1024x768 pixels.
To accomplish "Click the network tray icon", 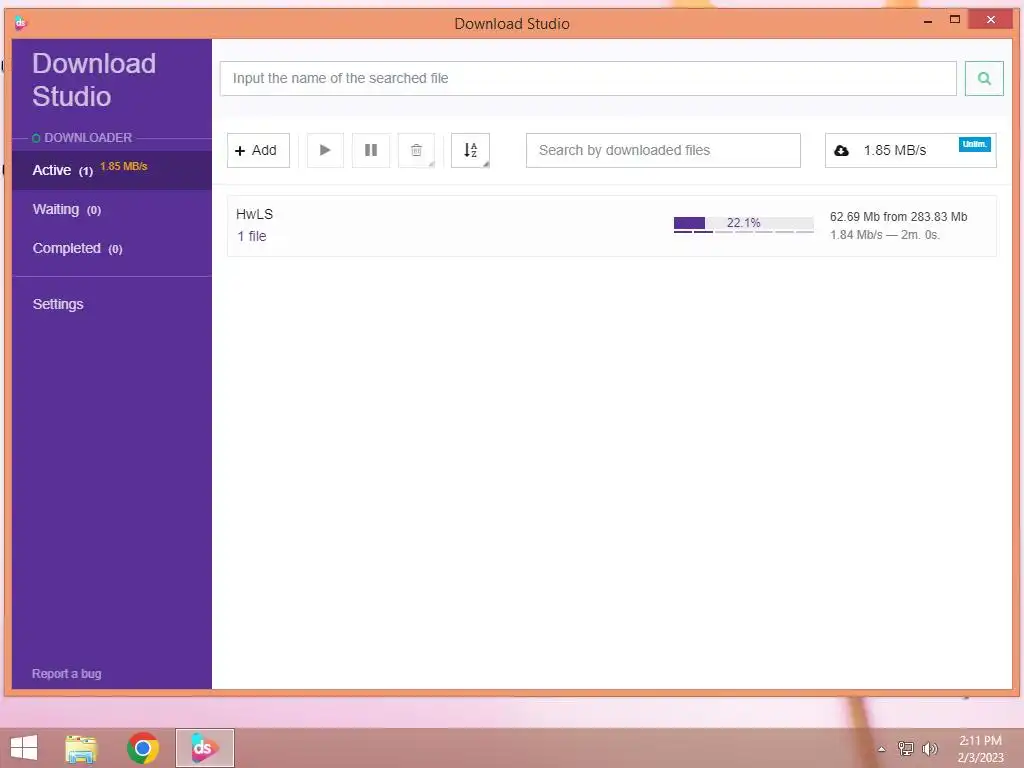I will click(x=906, y=748).
